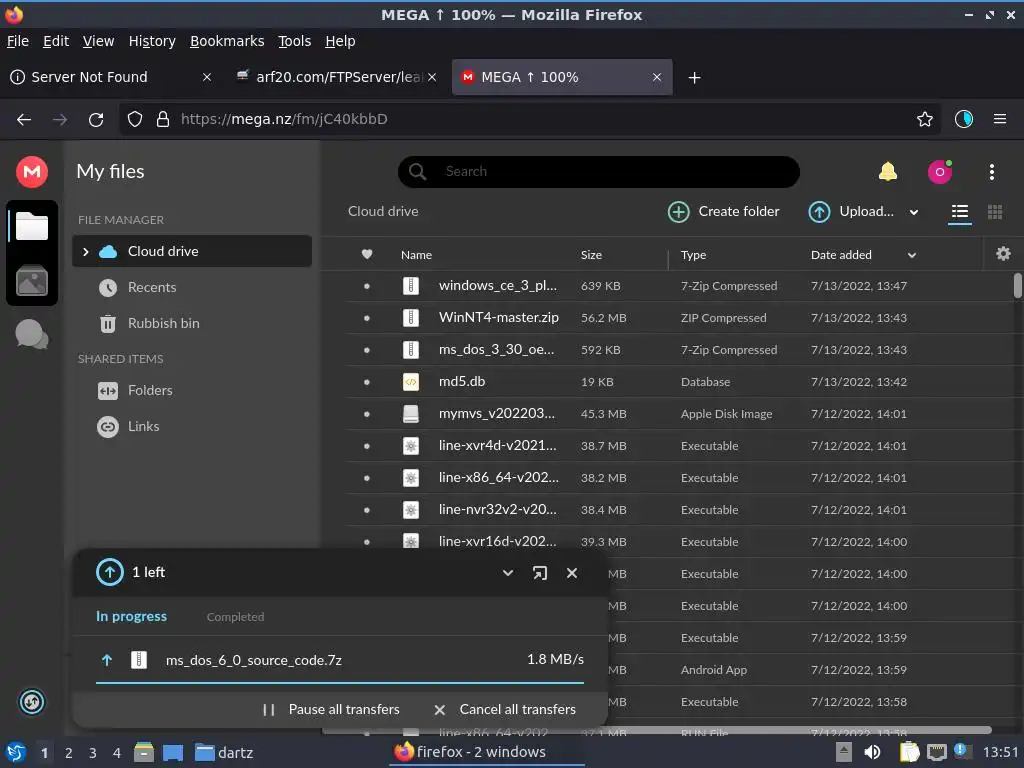Screen dimensions: 1024x768
Task: Close the MEGA tab
Action: tap(656, 77)
